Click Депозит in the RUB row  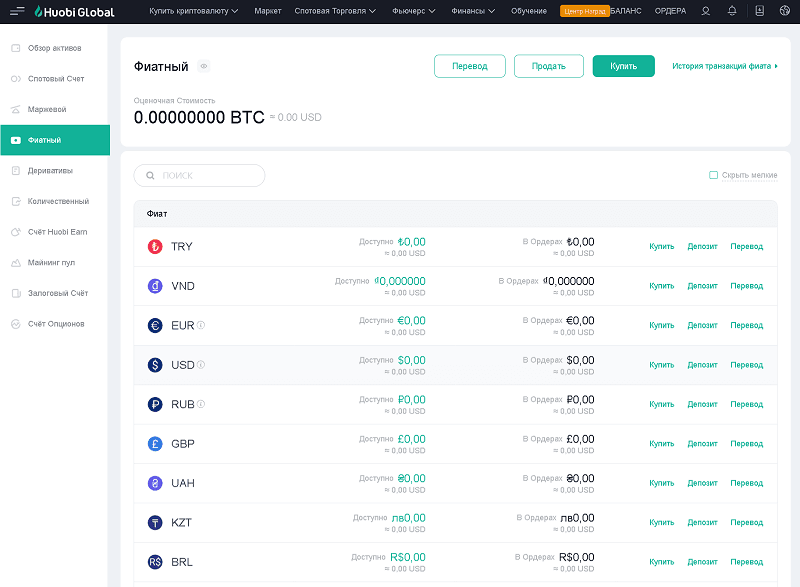pyautogui.click(x=703, y=404)
